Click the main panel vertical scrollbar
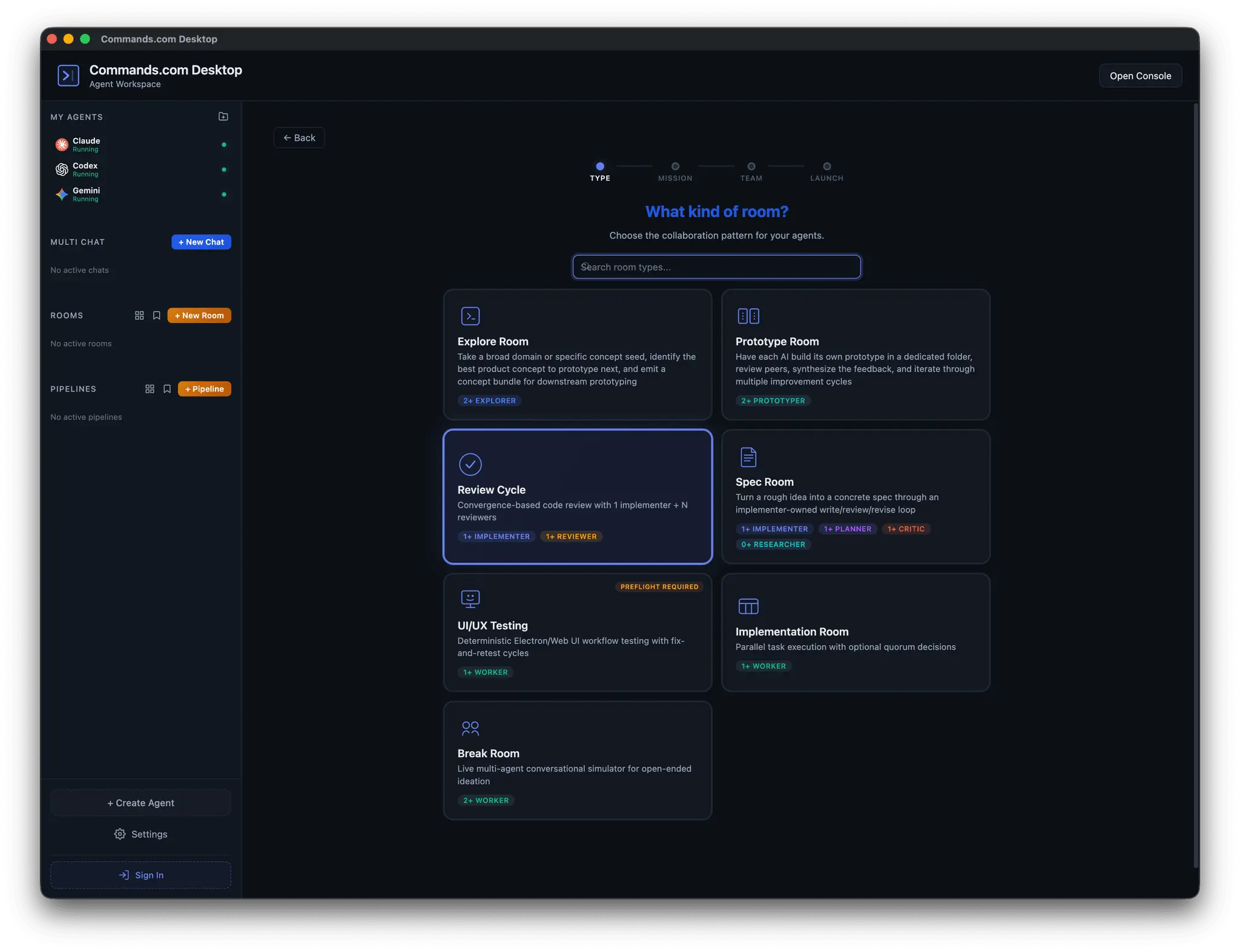The image size is (1240, 952). [x=1195, y=484]
